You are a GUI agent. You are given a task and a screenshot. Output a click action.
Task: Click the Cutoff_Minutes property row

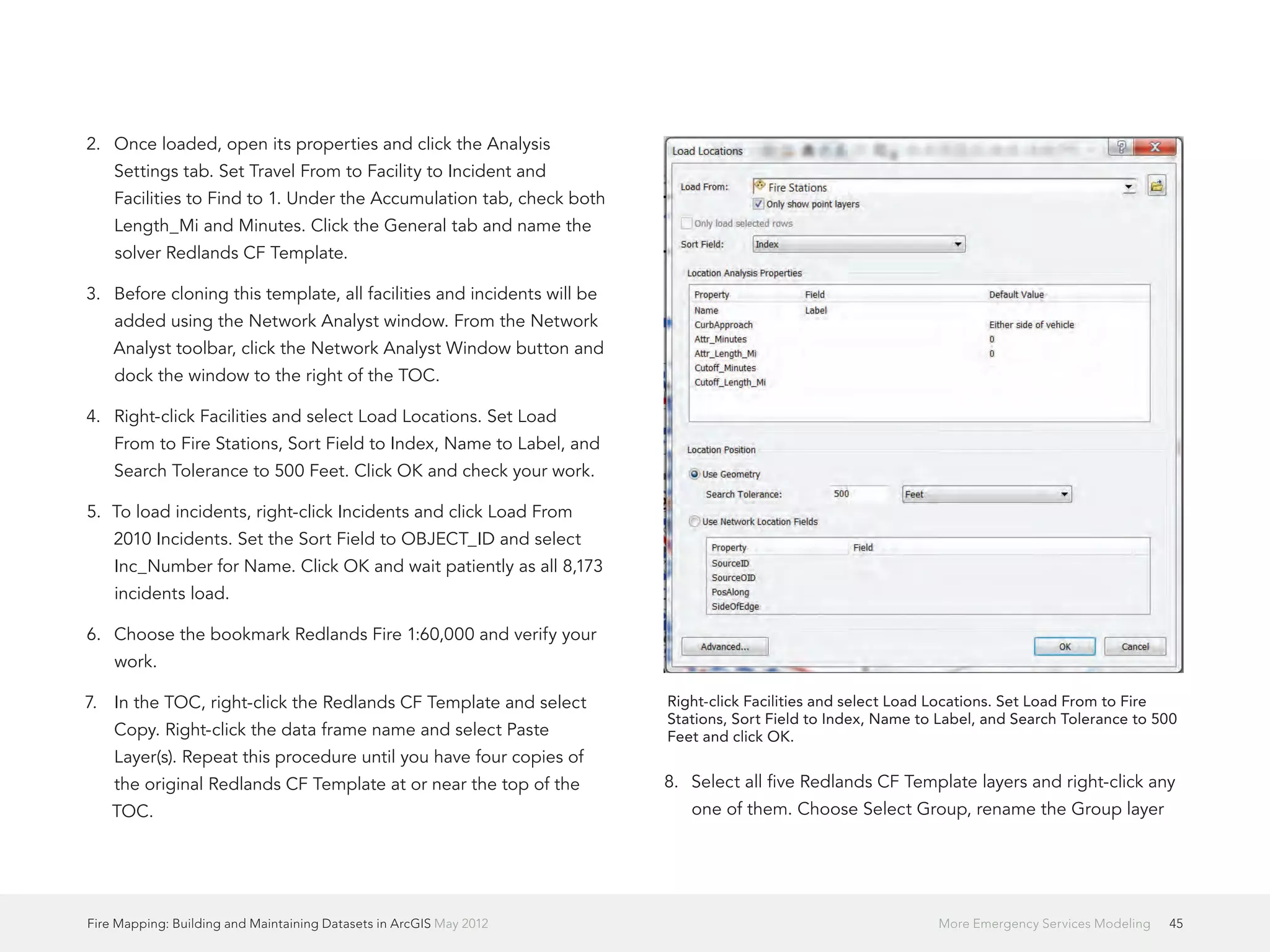tap(725, 368)
